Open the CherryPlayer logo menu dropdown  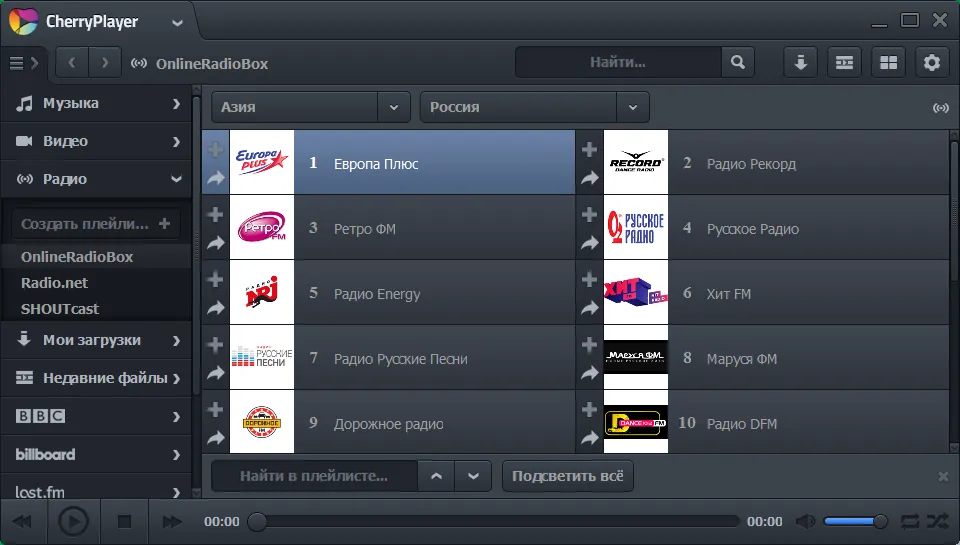coord(177,23)
